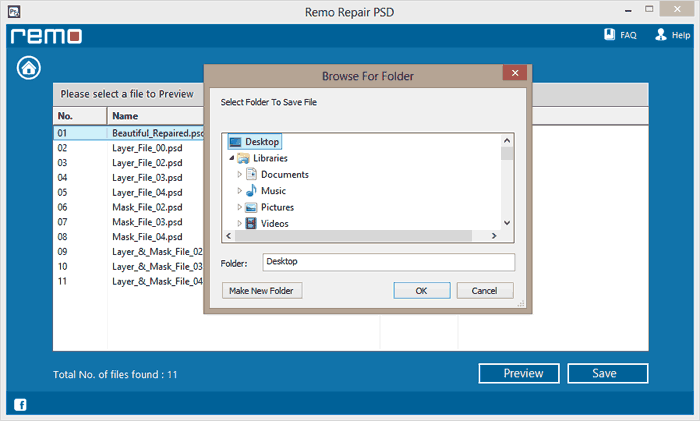Click the Music note icon
The image size is (700, 421).
click(x=251, y=191)
